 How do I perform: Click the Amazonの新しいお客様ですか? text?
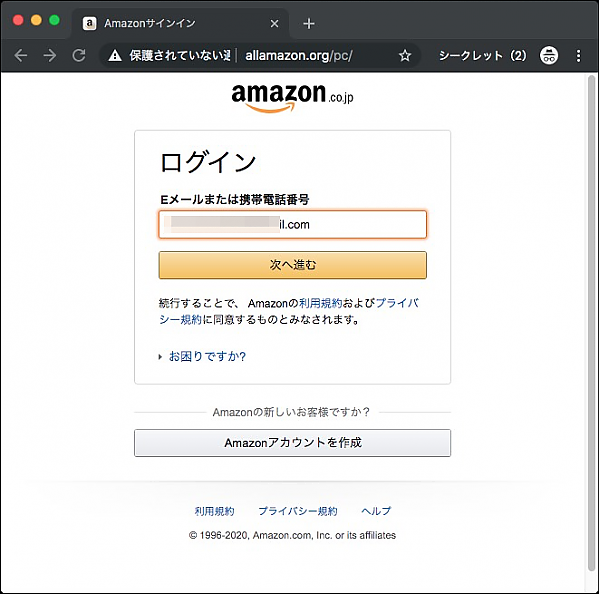click(x=291, y=412)
